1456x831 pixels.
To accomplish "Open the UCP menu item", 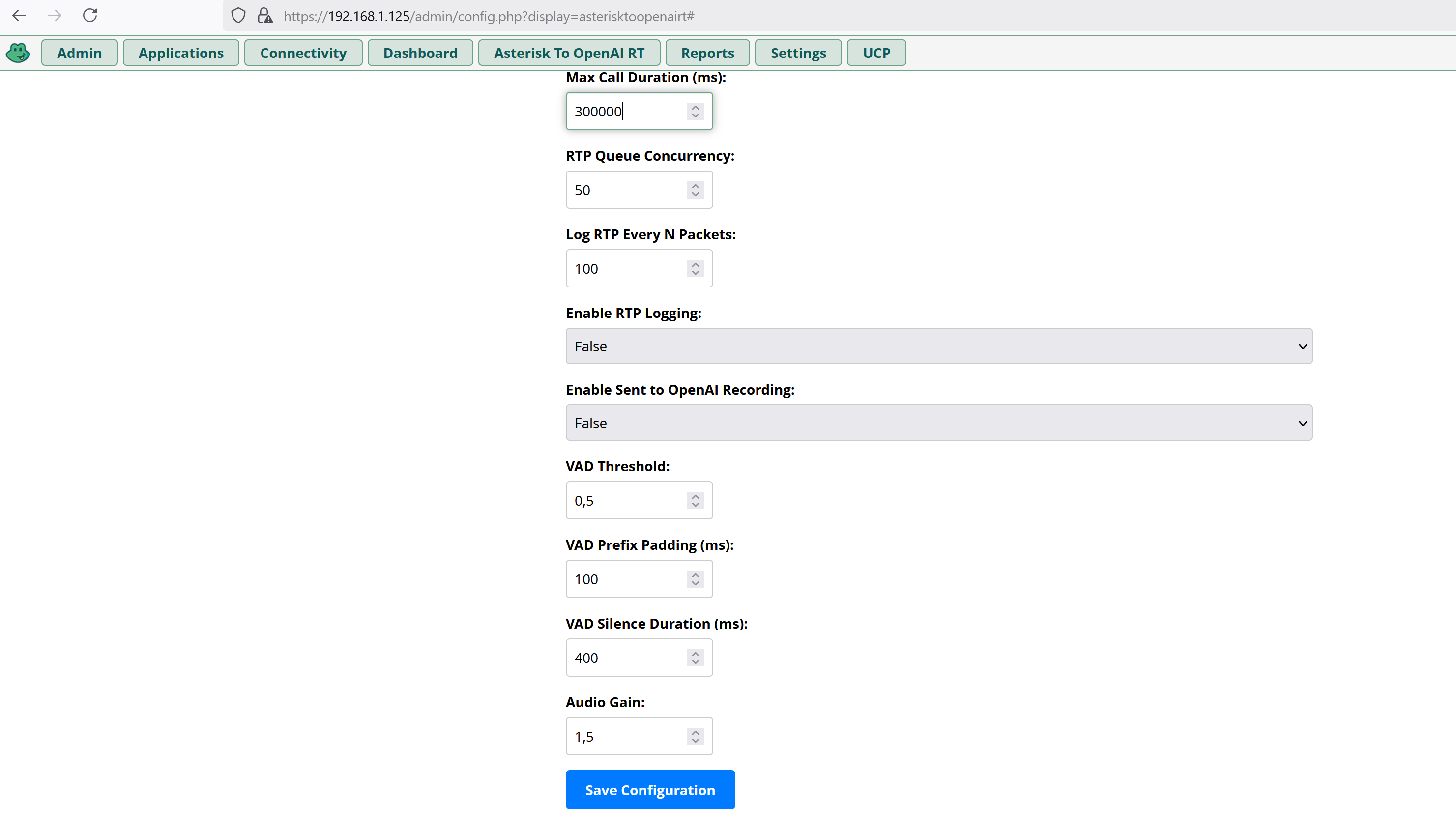I will pos(876,53).
